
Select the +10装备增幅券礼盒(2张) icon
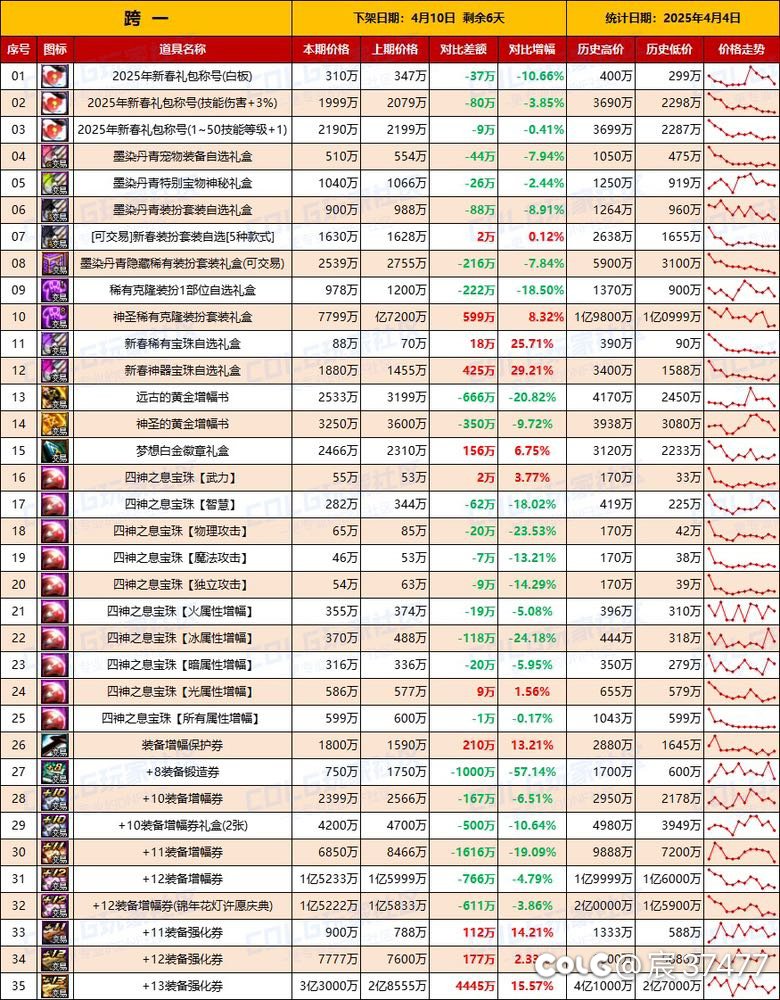coord(55,825)
